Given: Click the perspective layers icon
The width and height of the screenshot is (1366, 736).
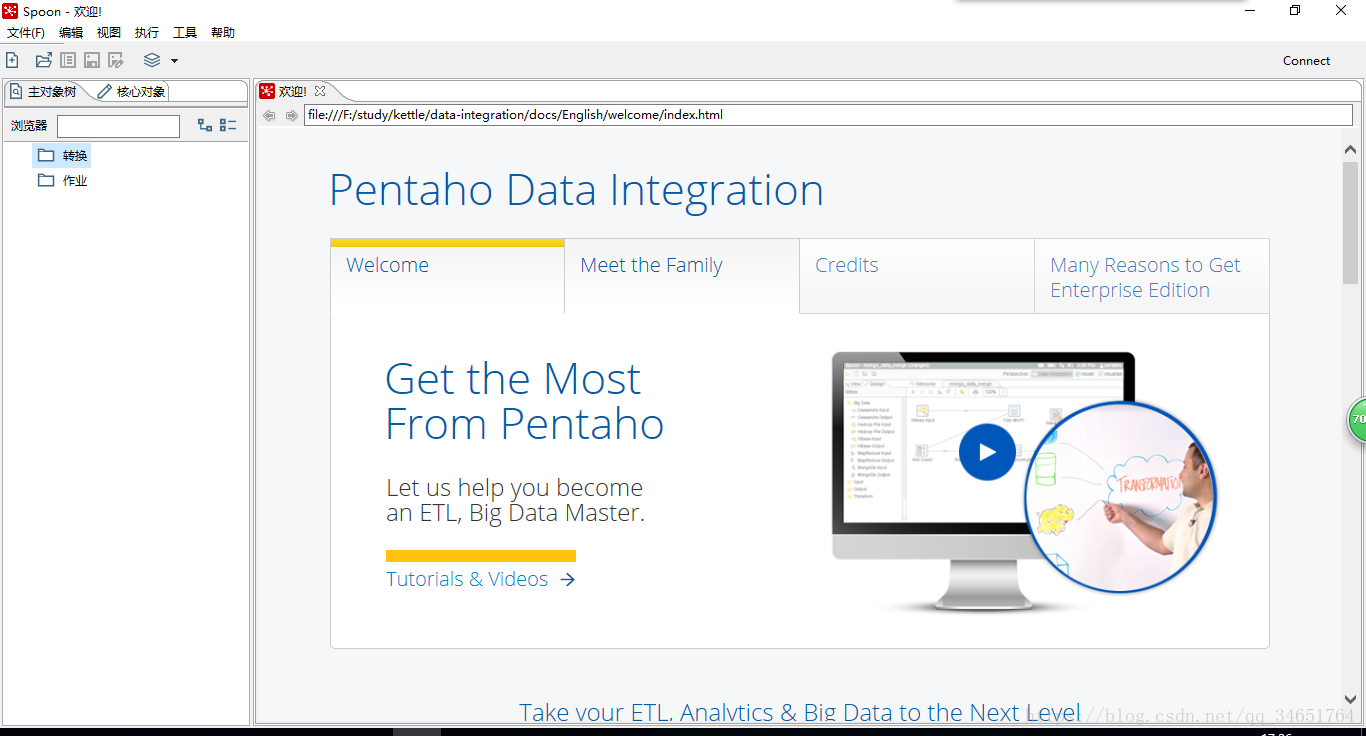Looking at the screenshot, I should pyautogui.click(x=152, y=60).
